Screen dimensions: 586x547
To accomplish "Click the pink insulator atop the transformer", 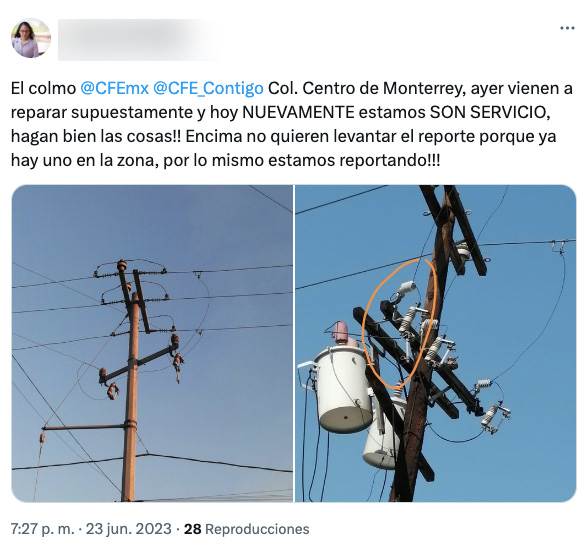I will (342, 333).
